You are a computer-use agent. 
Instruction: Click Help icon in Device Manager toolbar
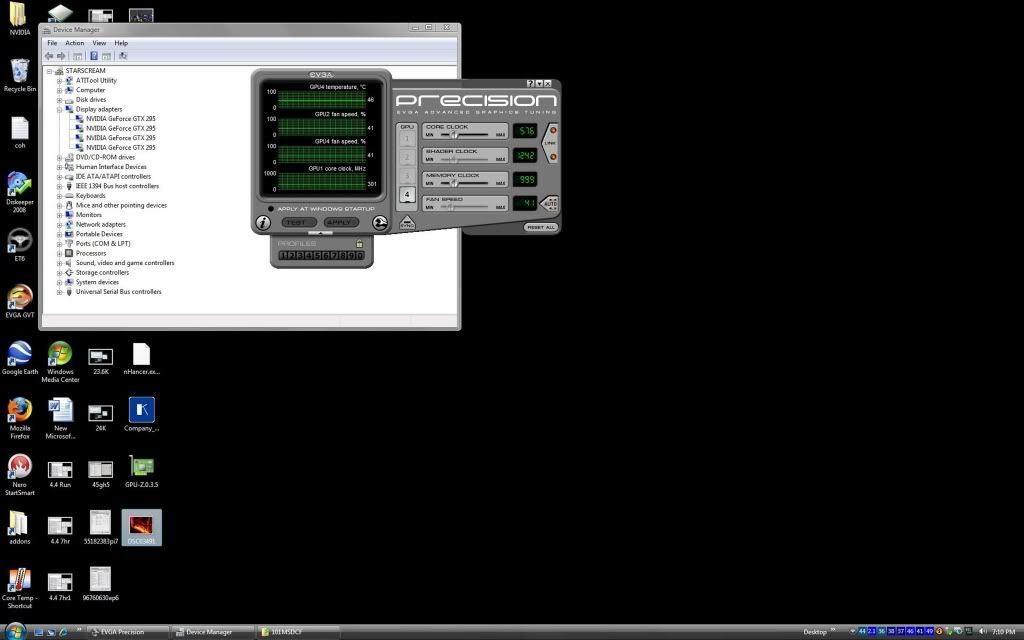tap(93, 56)
